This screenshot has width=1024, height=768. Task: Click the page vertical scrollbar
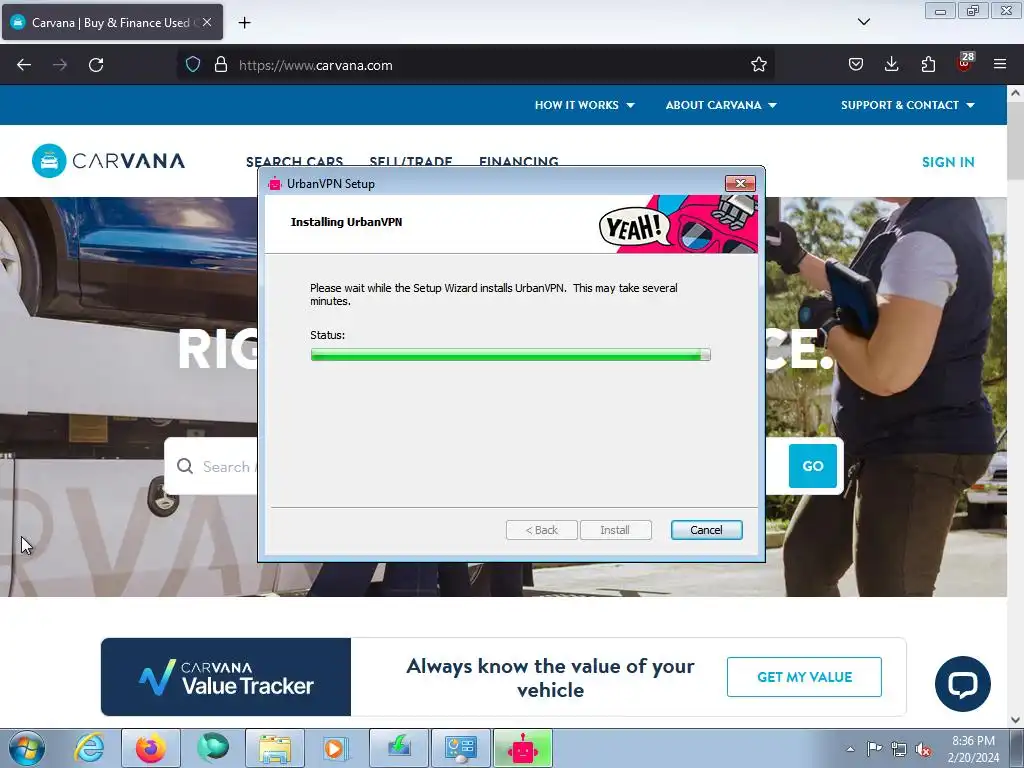(x=1015, y=405)
